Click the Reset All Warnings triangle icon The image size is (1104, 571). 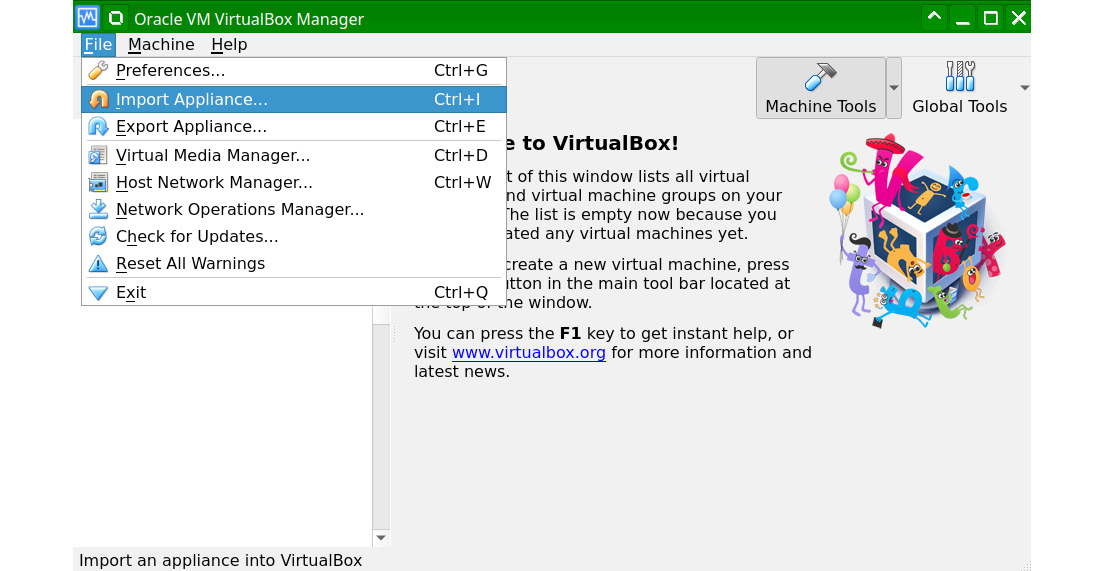pos(98,264)
